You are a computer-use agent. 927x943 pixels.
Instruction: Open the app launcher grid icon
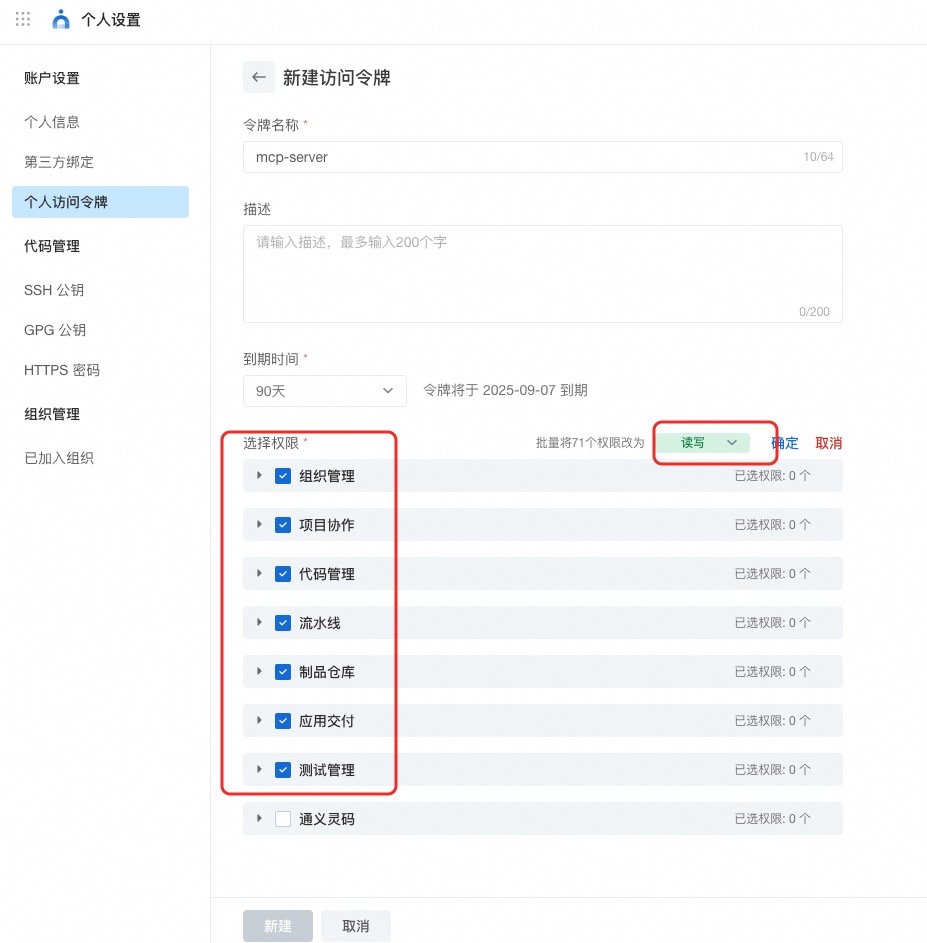pyautogui.click(x=23, y=19)
